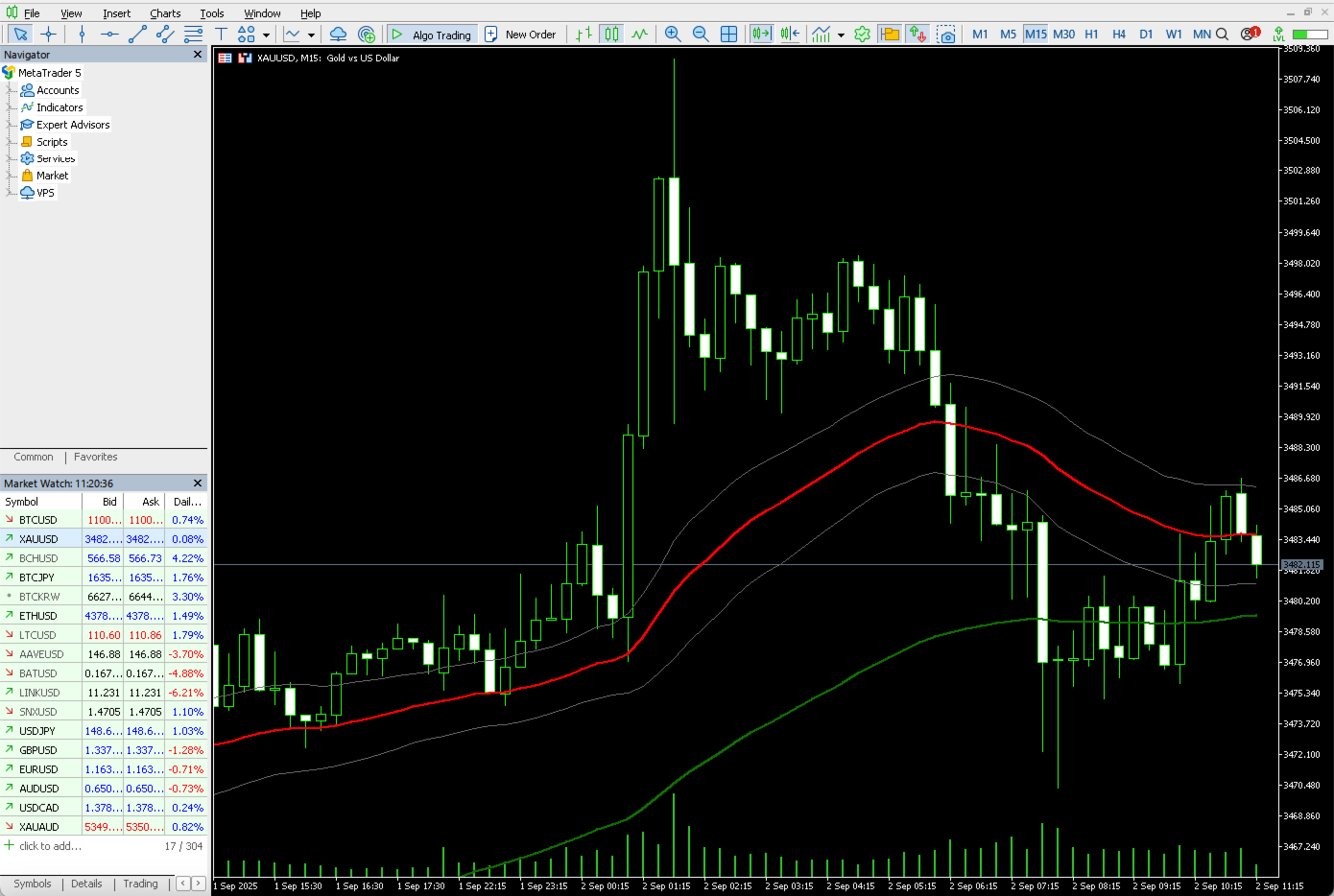Switch to Trading tab in Market Watch
1334x896 pixels.
[x=140, y=884]
